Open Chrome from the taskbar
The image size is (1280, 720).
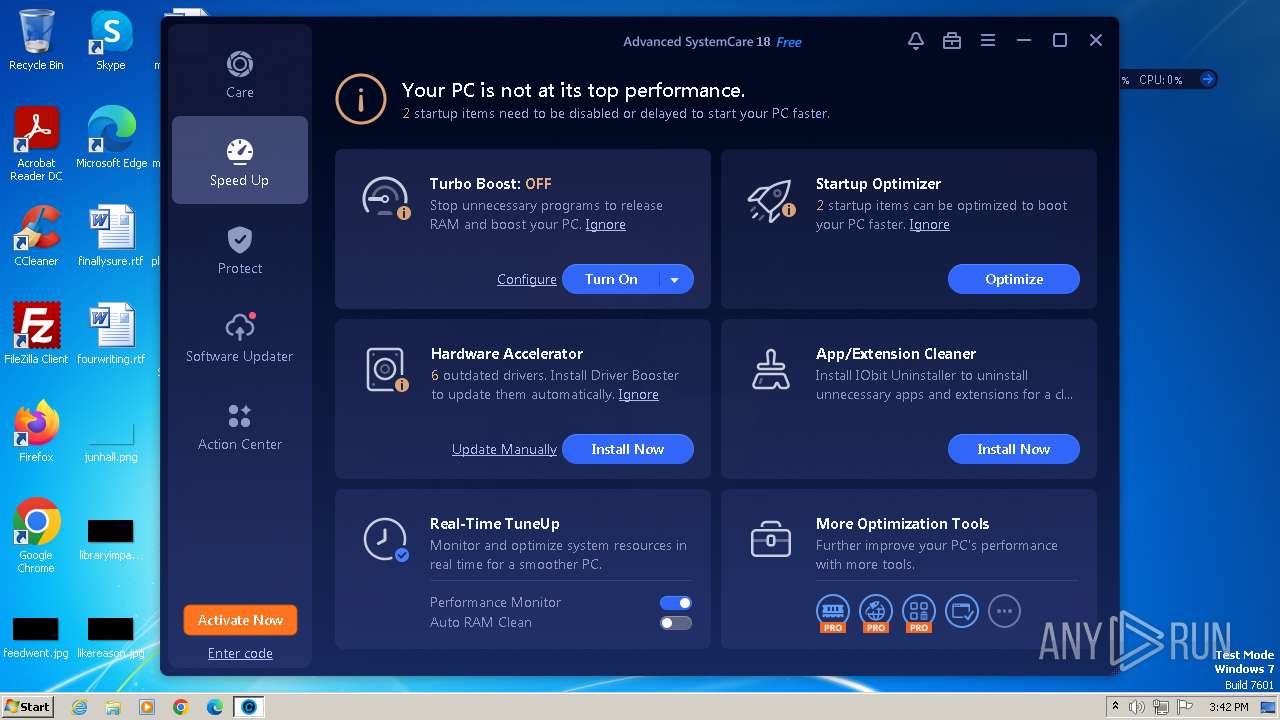coord(181,707)
